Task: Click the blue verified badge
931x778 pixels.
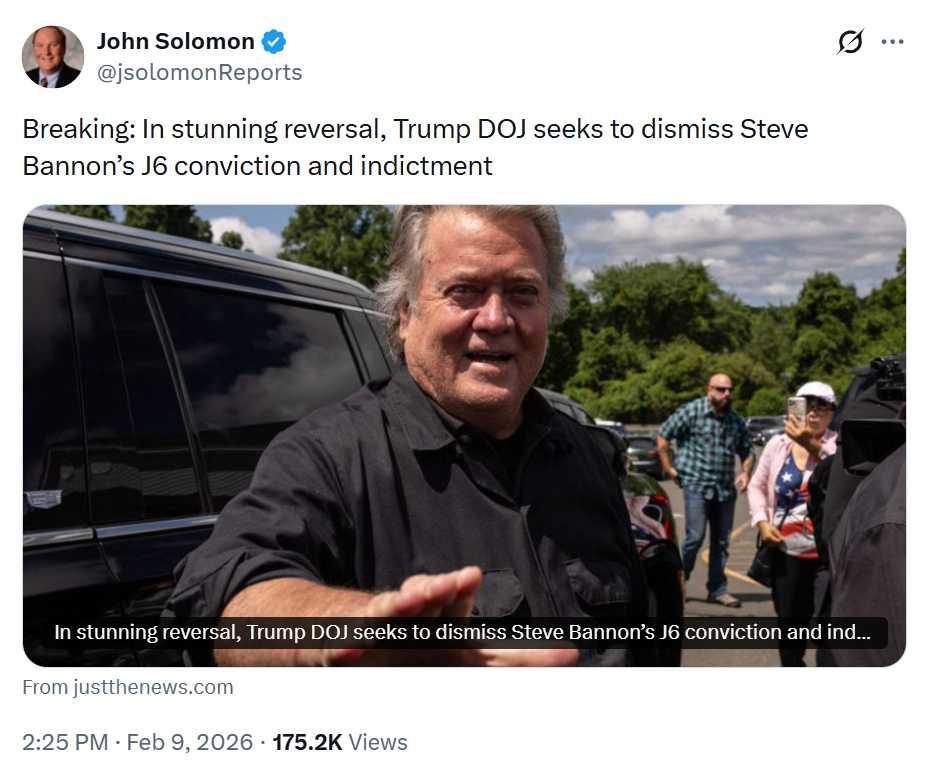Action: coord(274,42)
